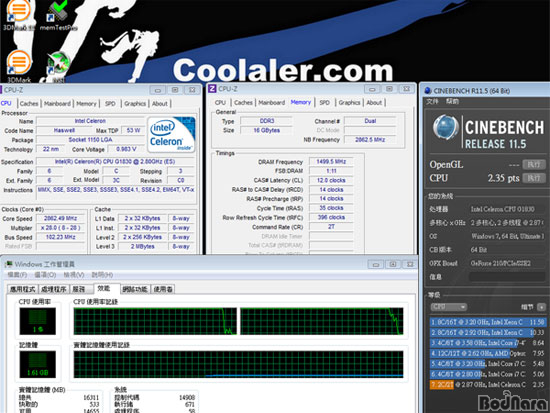Screen dimensions: 550x413
Task: Open Graphics tab in left CPU-Z window
Action: coord(135,104)
